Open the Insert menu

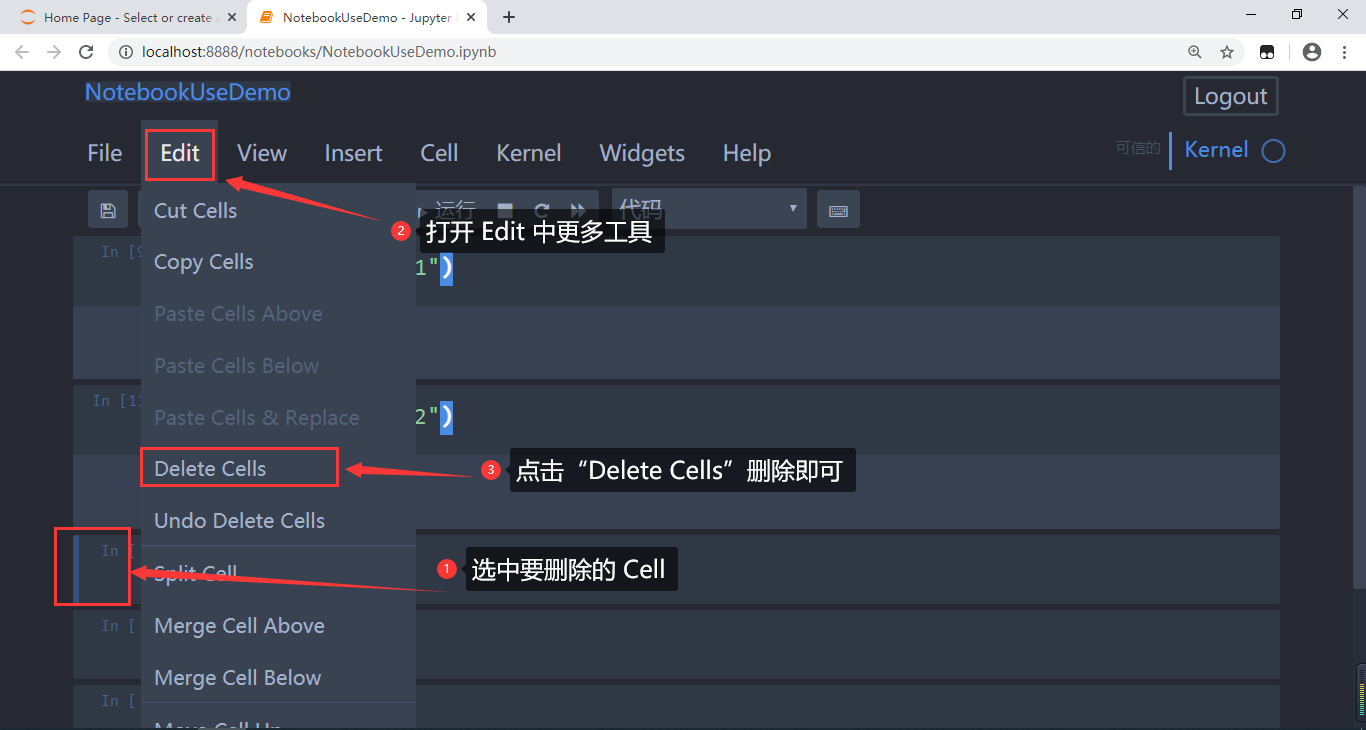pyautogui.click(x=353, y=153)
